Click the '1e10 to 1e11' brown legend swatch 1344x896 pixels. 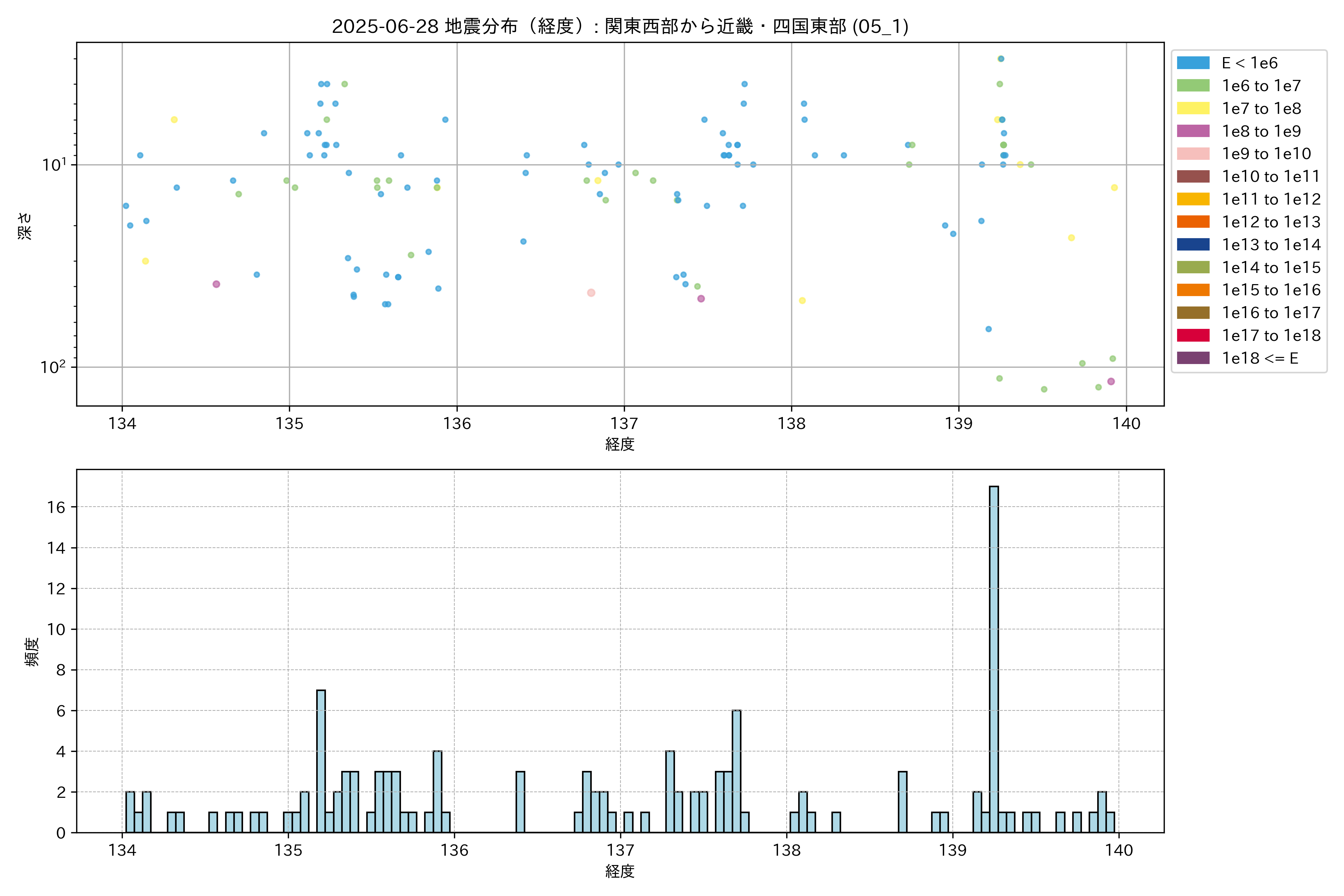tap(1192, 177)
